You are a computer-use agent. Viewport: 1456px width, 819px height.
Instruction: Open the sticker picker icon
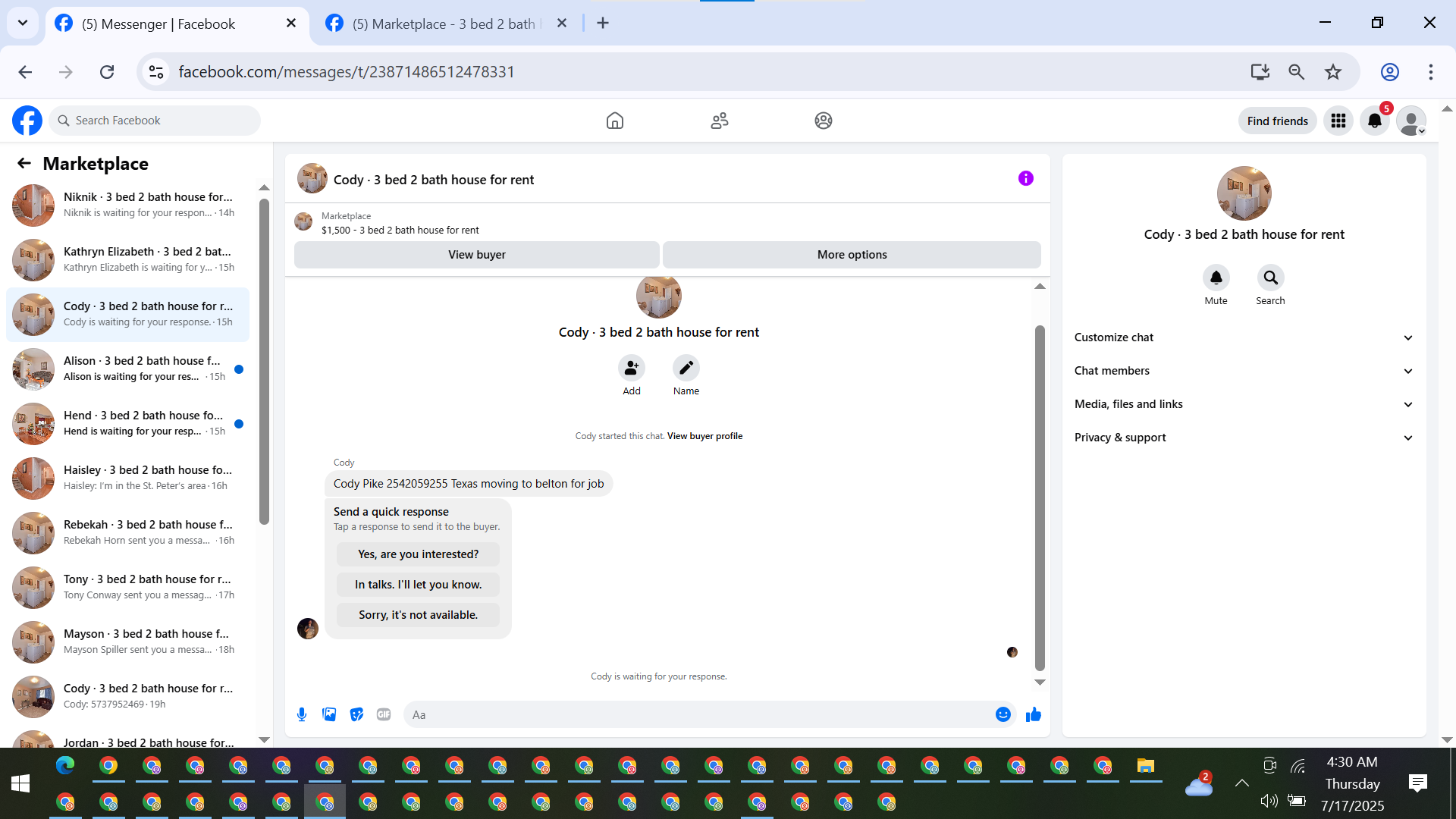point(356,714)
